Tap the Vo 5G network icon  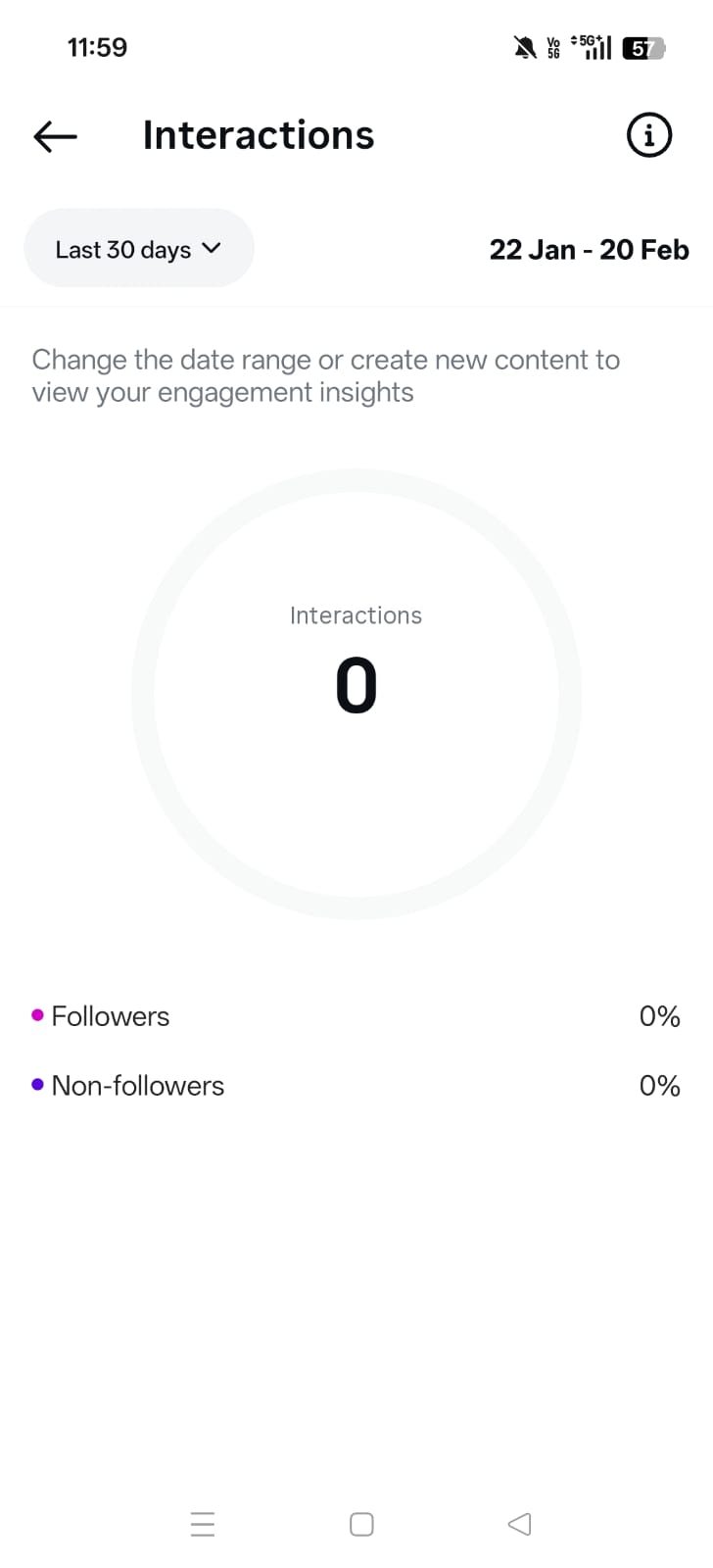(x=554, y=47)
